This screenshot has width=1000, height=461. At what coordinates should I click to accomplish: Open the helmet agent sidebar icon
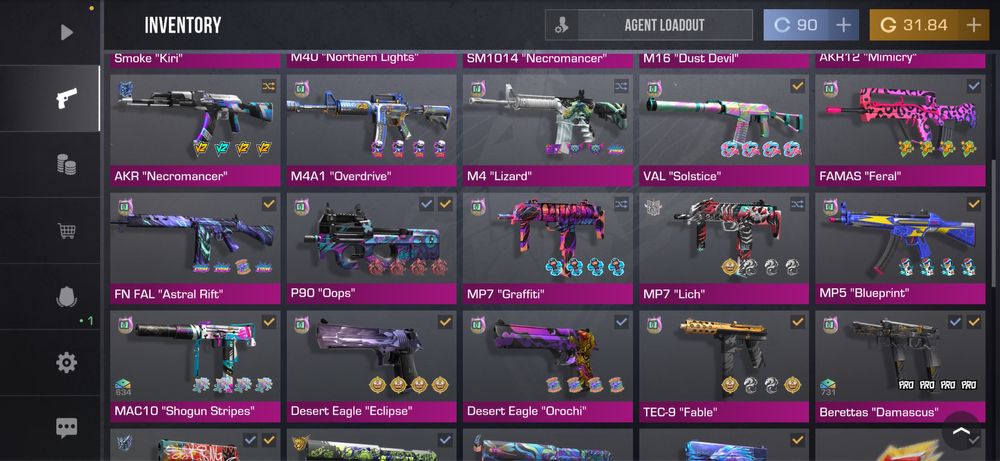tap(66, 297)
